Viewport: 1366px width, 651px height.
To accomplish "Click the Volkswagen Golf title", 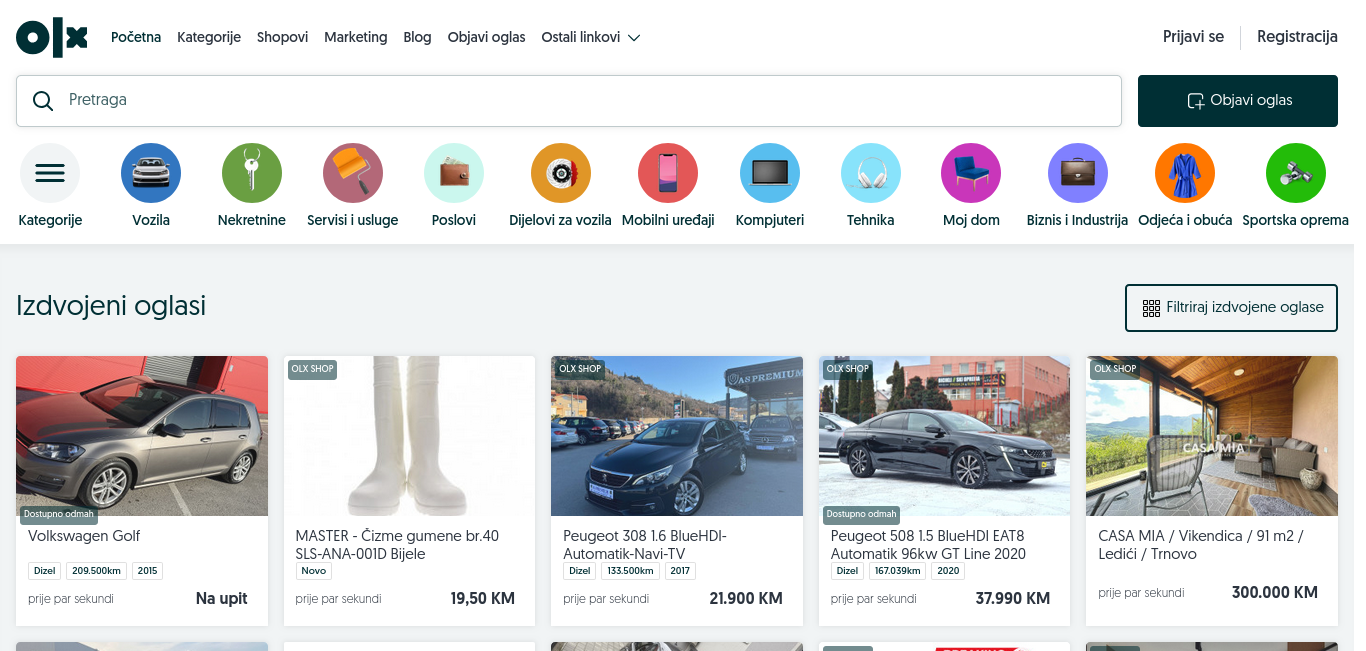I will 84,536.
